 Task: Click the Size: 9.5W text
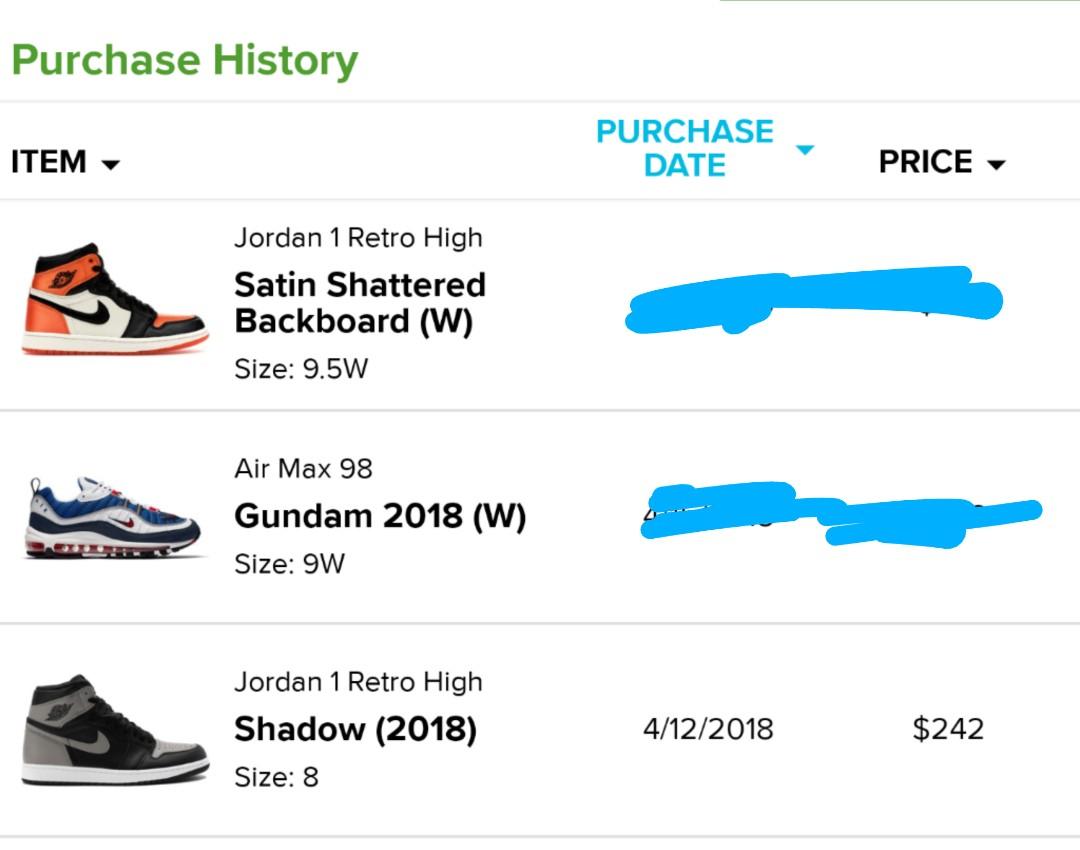coord(301,369)
